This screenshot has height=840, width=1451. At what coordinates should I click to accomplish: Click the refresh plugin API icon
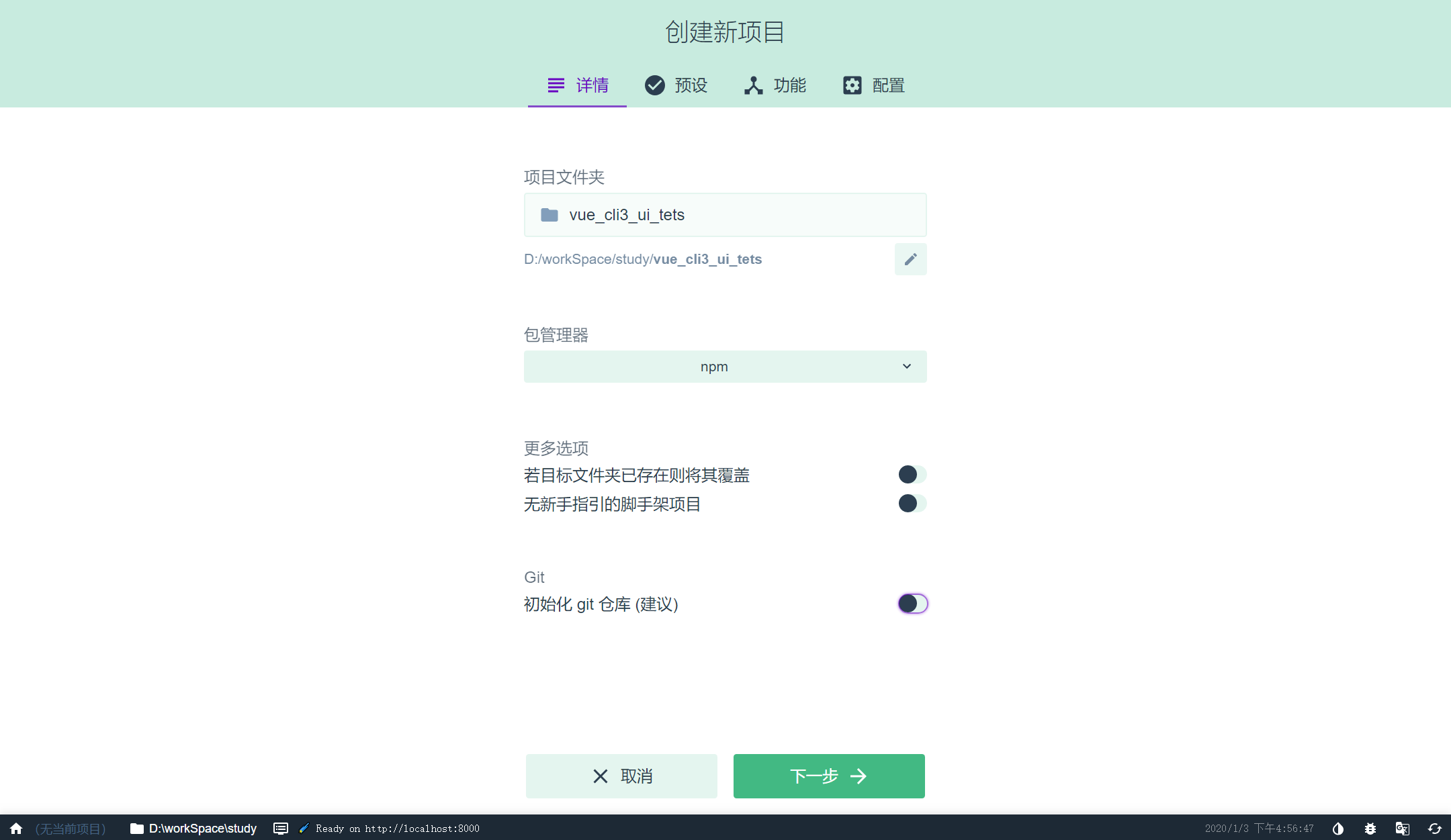pos(1434,828)
